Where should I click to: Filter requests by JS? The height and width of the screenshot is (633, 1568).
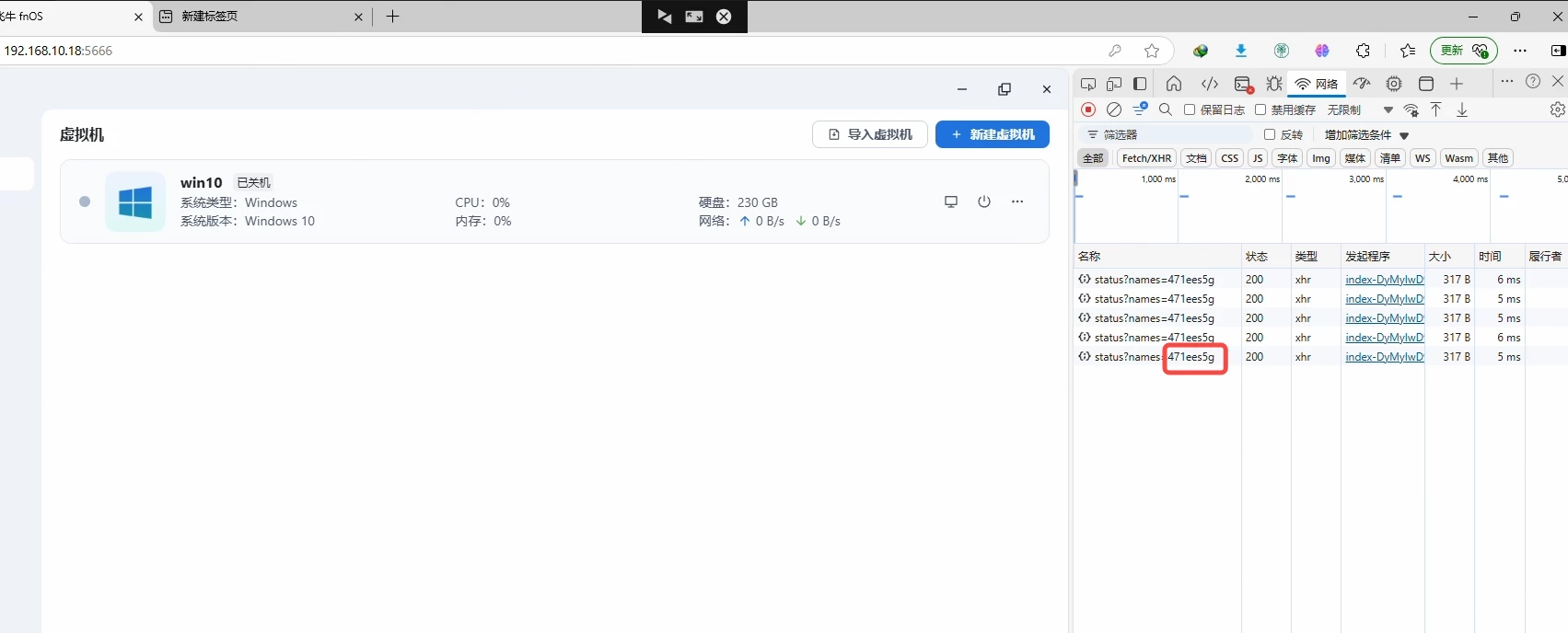1258,158
